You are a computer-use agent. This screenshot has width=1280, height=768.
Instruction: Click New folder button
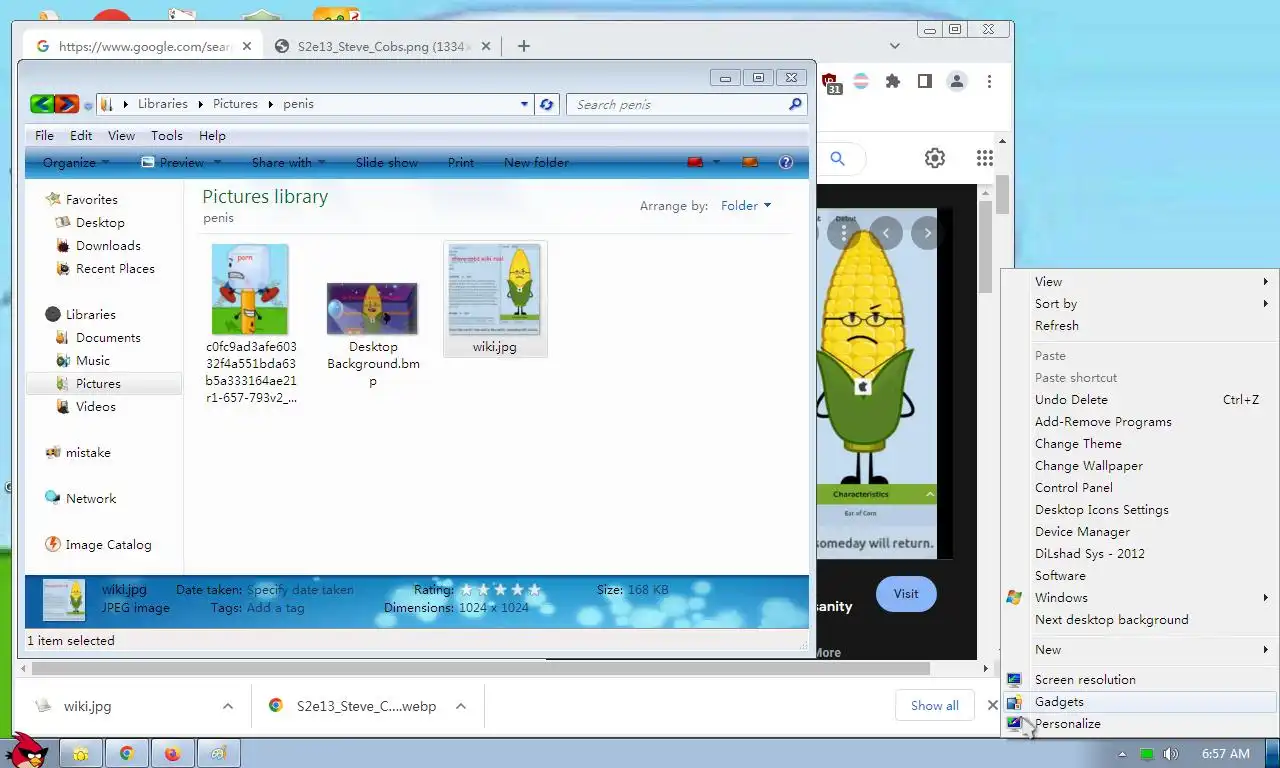(536, 162)
